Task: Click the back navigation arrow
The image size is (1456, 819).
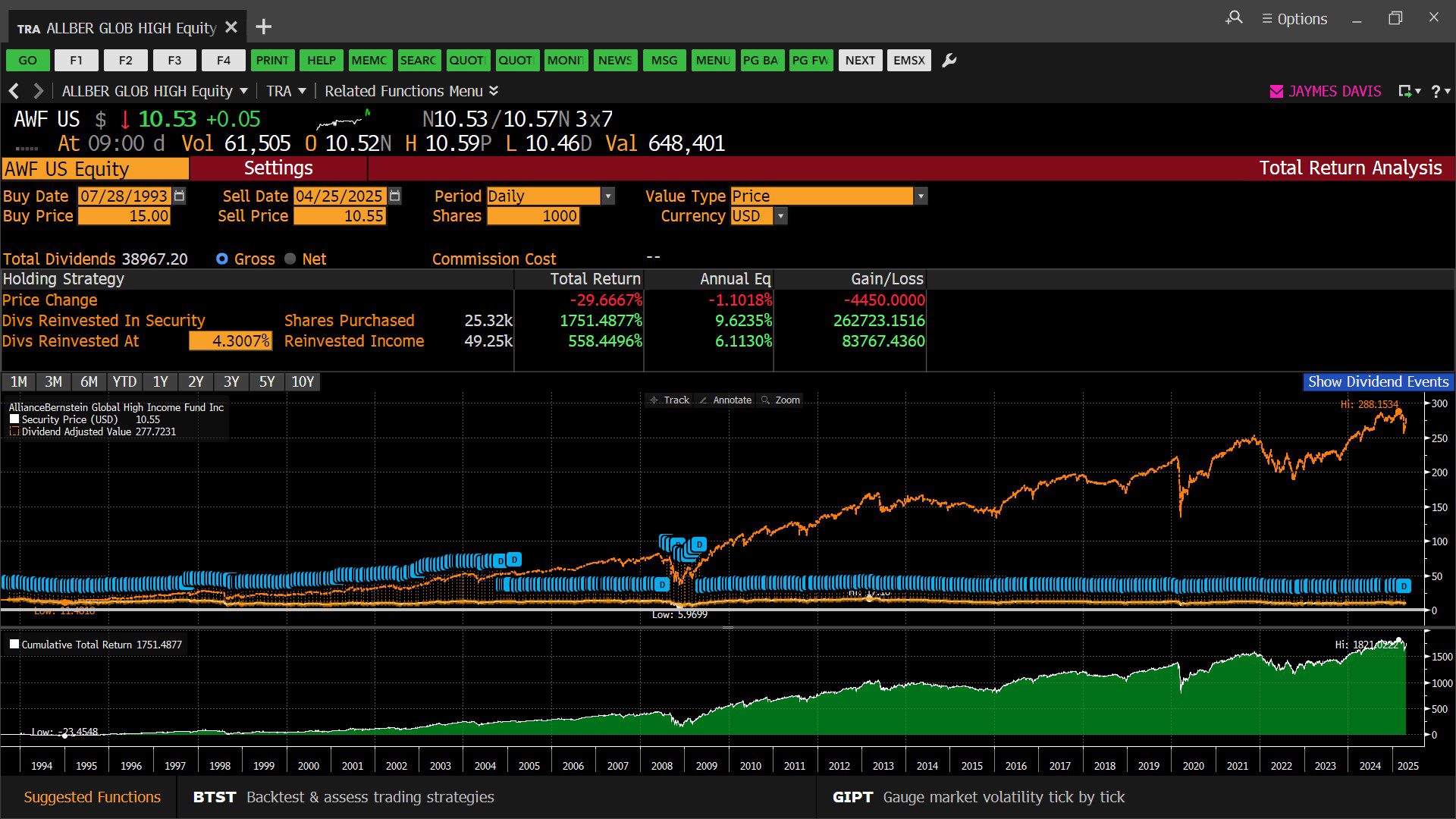Action: coord(14,91)
